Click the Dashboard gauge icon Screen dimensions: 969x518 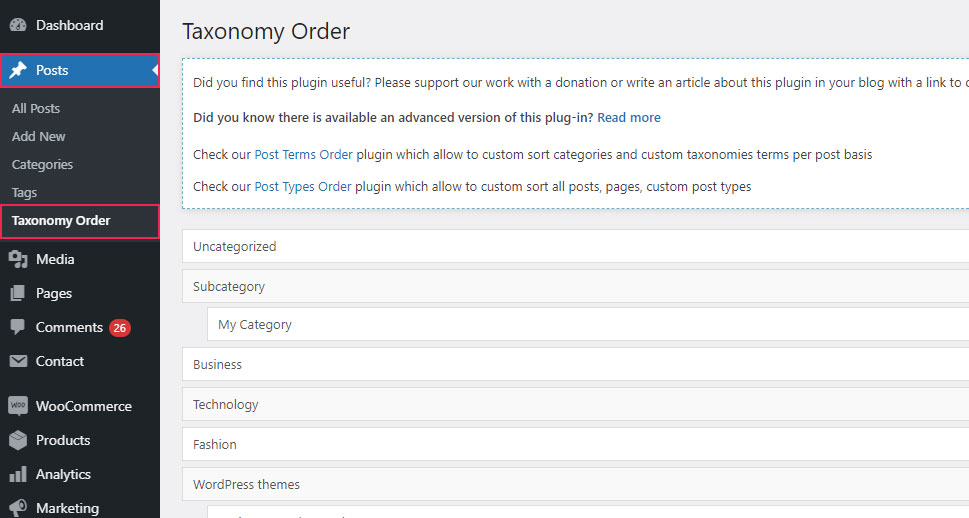point(18,25)
